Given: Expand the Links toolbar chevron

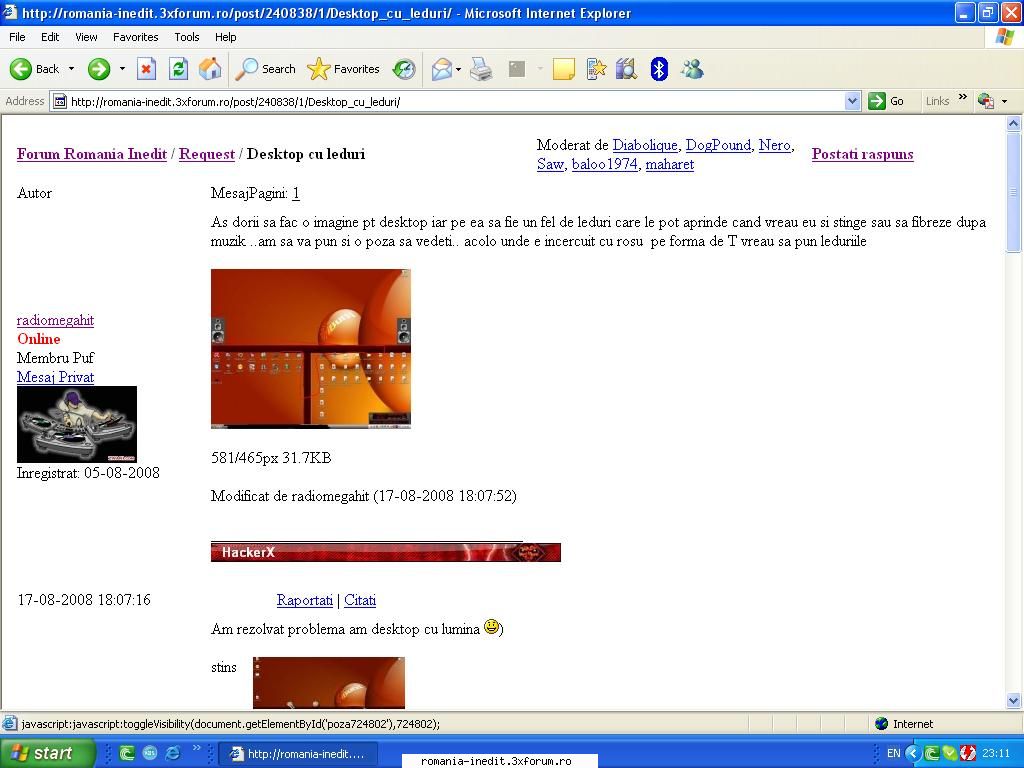Looking at the screenshot, I should (963, 98).
